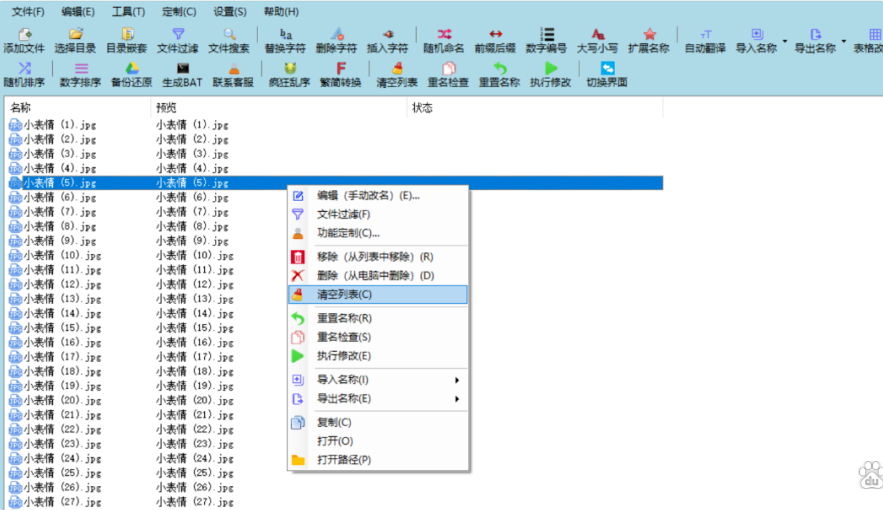Click preview cell 小表情 (25).jpg

[194, 473]
